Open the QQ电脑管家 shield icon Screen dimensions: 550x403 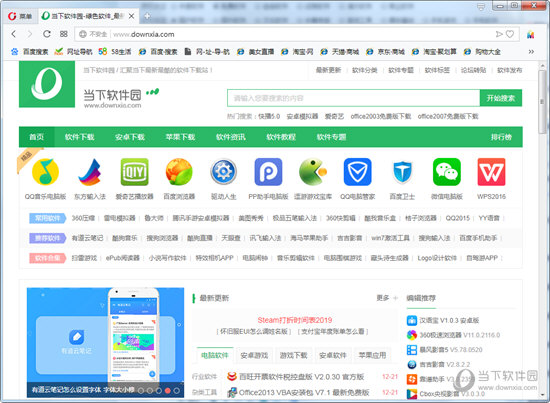coord(357,172)
